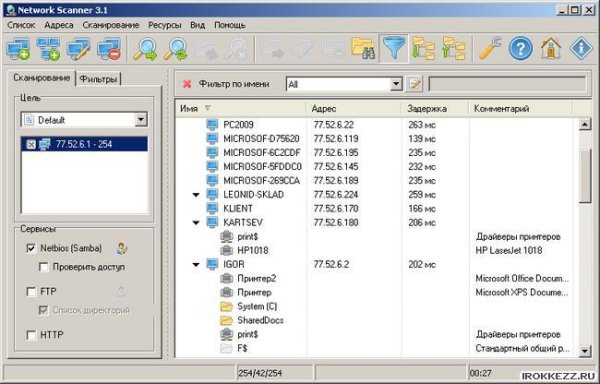Open the Список menu
600x384 pixels.
[x=21, y=25]
